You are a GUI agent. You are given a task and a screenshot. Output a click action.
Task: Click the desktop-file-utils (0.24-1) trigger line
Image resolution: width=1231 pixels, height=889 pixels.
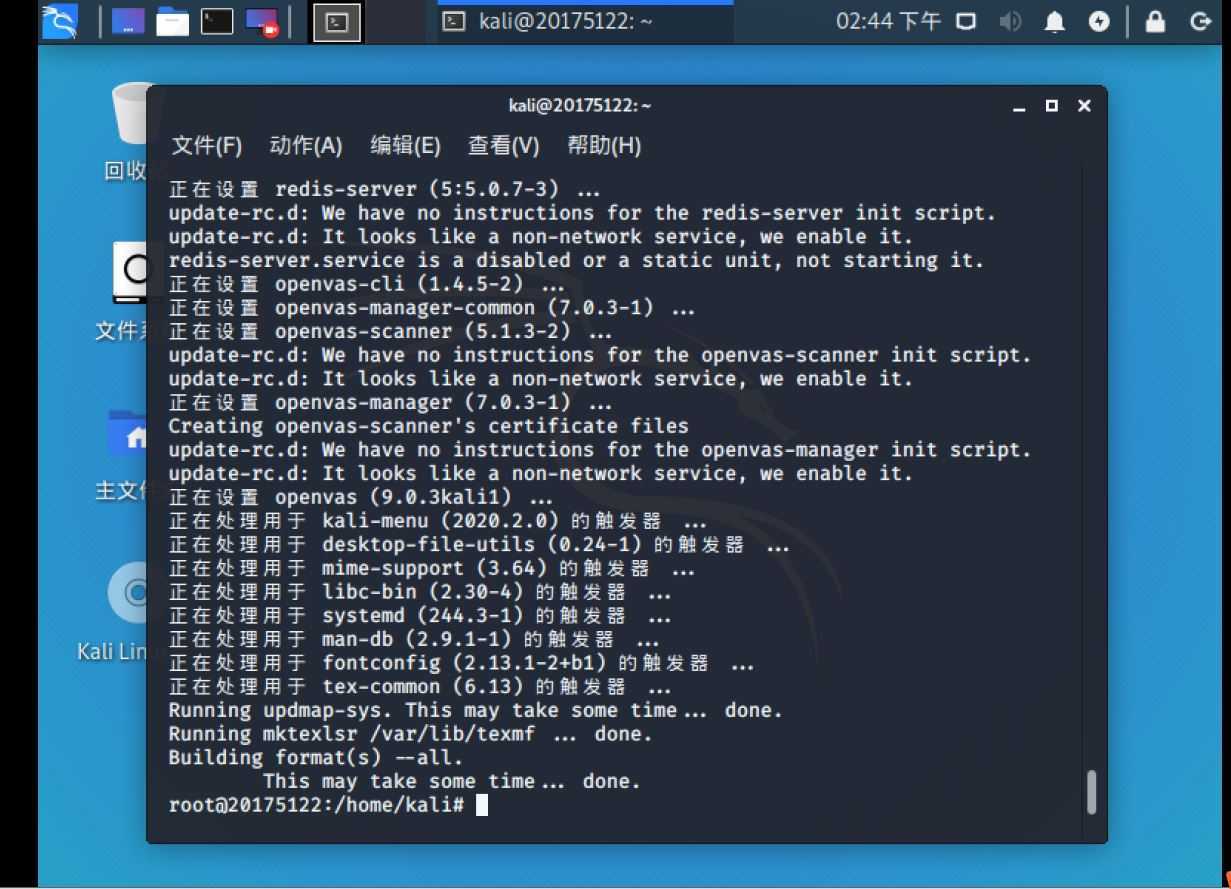click(479, 545)
